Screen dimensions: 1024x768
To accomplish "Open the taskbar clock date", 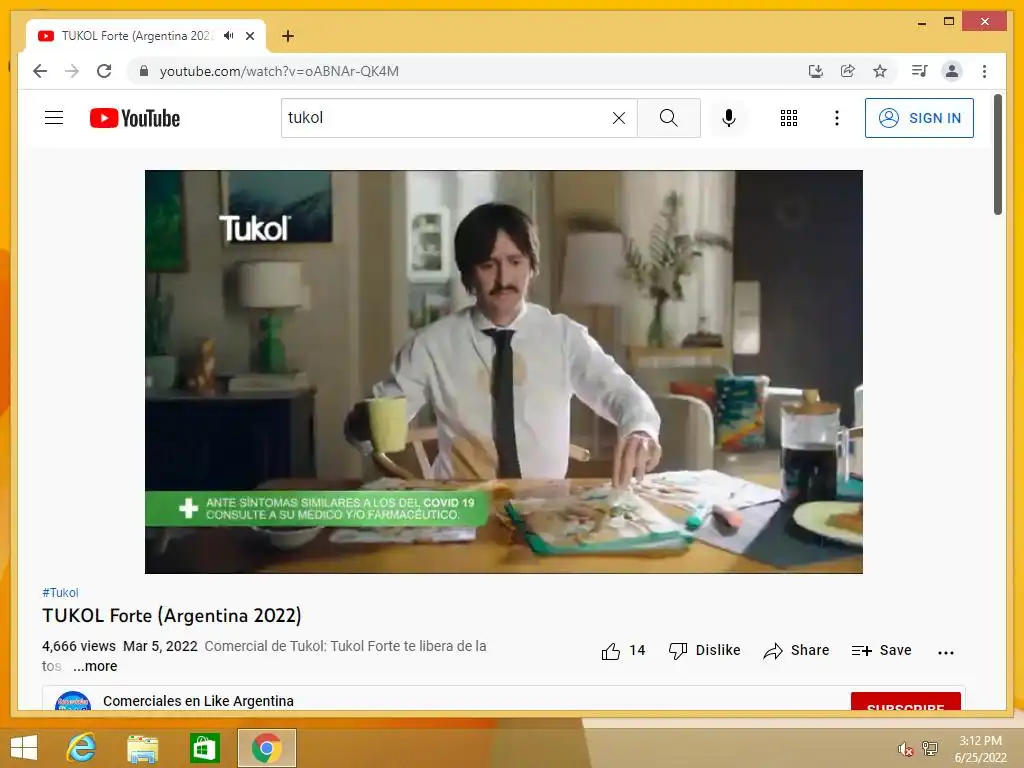I will (980, 749).
